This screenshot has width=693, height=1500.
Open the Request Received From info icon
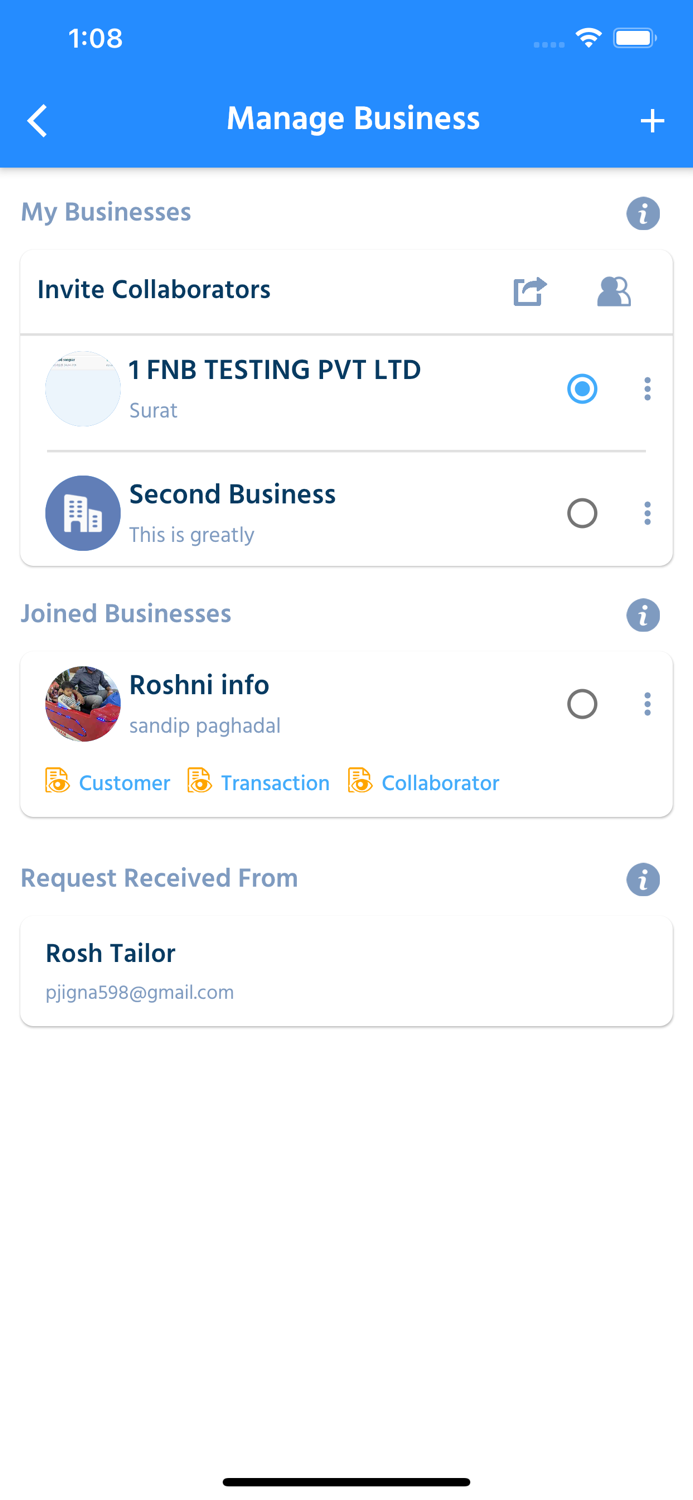[643, 880]
